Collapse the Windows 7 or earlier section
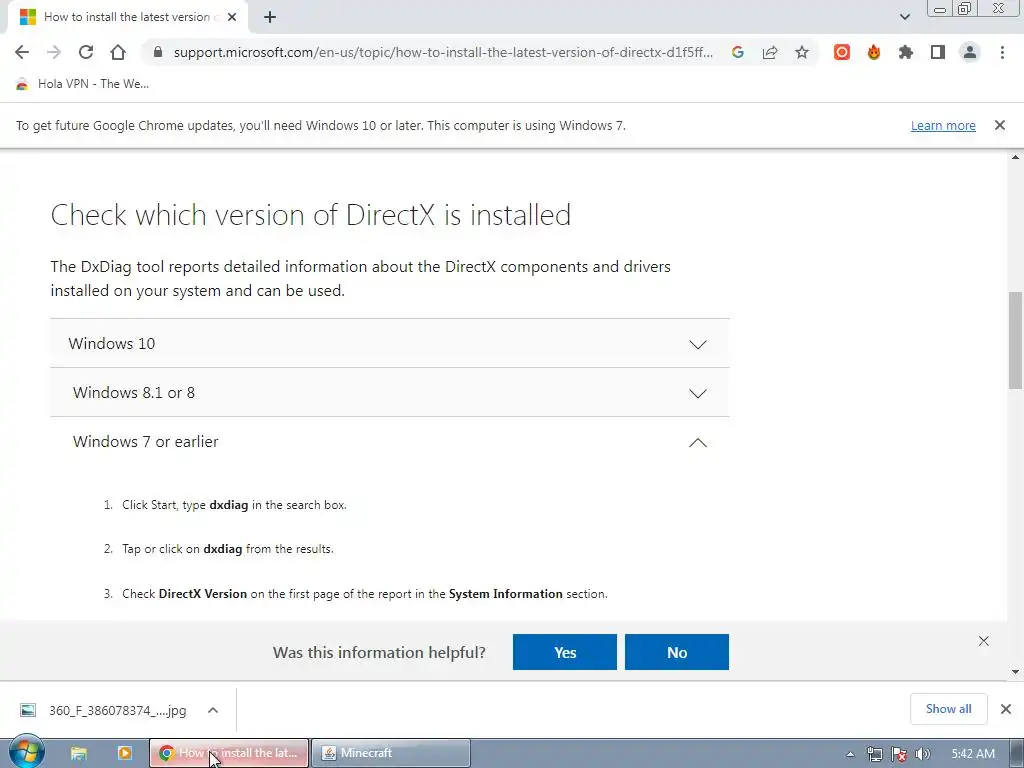Image resolution: width=1024 pixels, height=768 pixels. 390,442
